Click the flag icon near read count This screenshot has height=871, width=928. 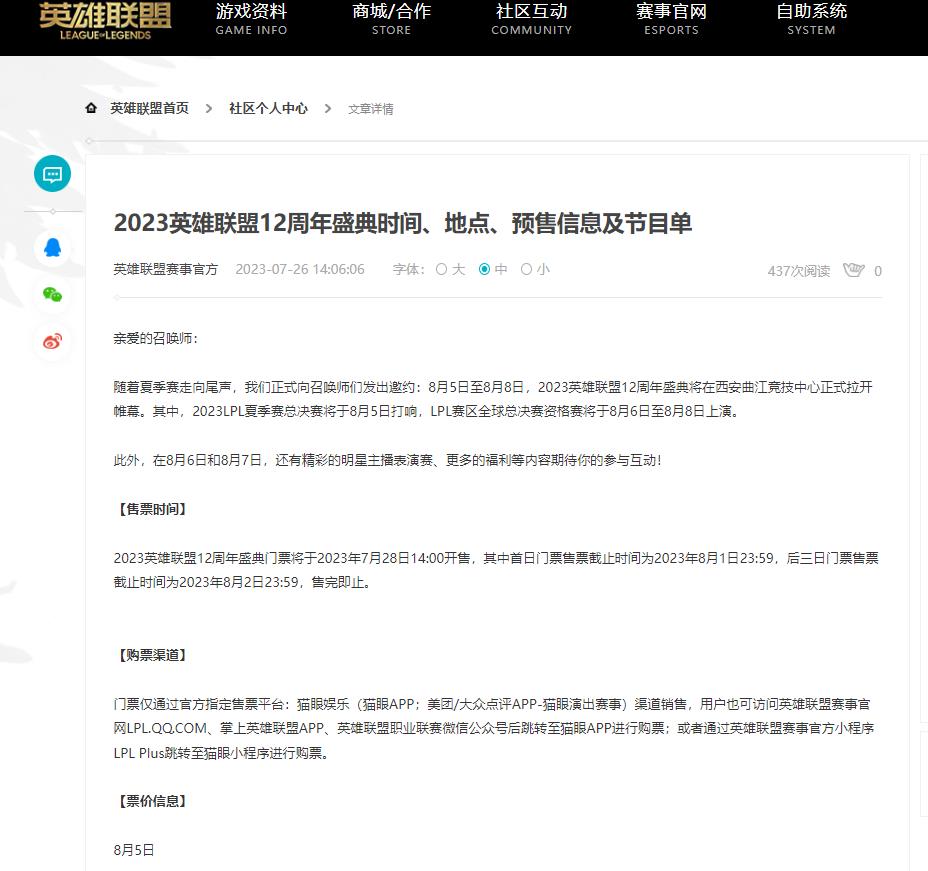tap(853, 270)
